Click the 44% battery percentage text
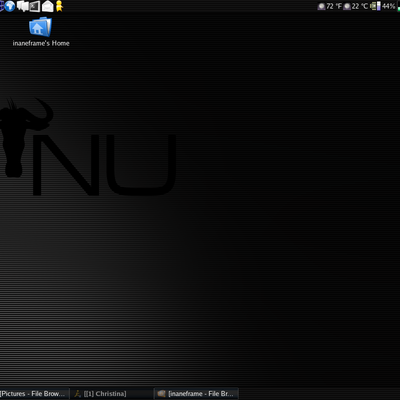Viewport: 400px width, 400px height. [388, 6]
